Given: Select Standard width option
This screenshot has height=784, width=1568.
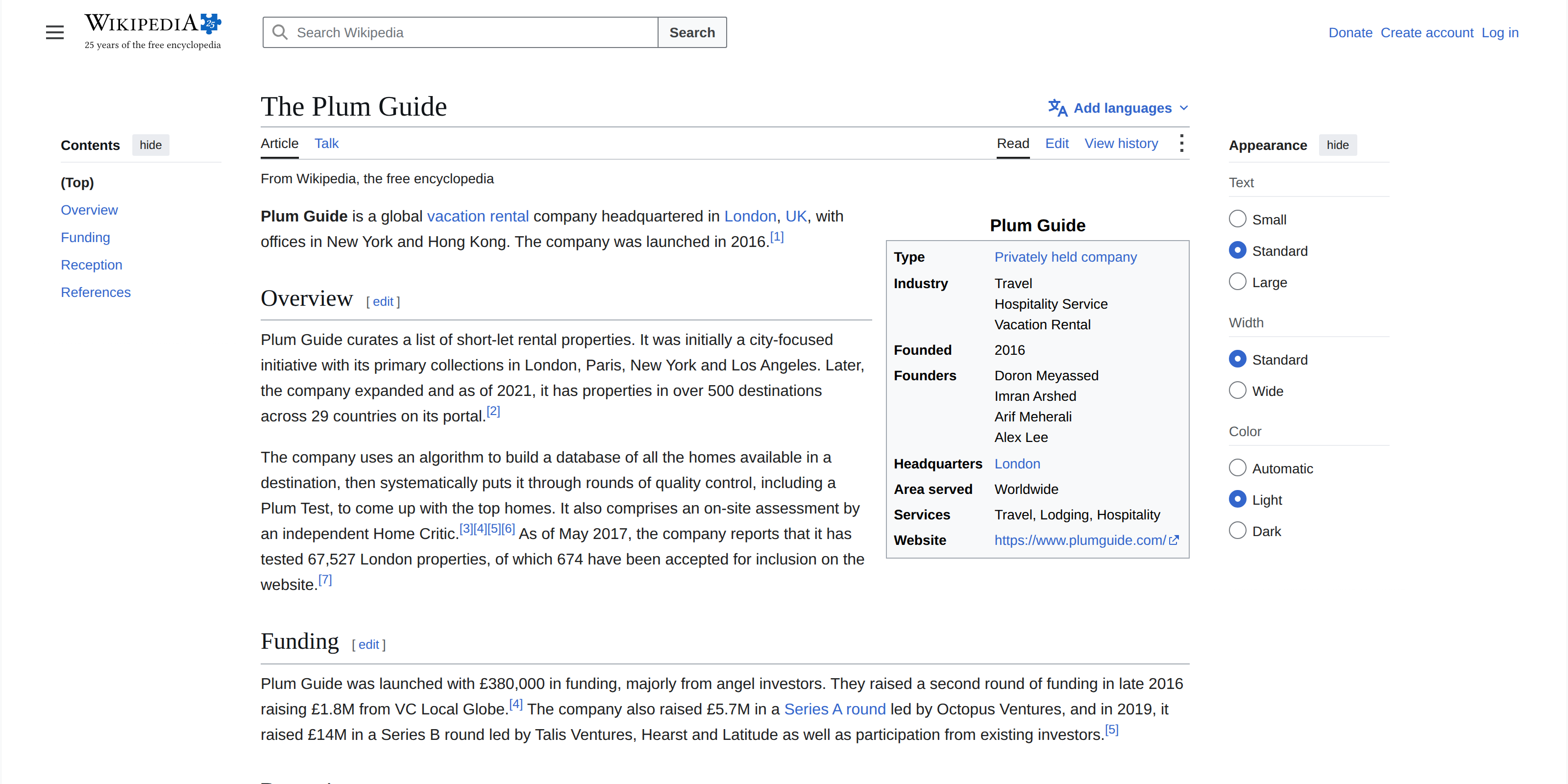Looking at the screenshot, I should click(1237, 359).
